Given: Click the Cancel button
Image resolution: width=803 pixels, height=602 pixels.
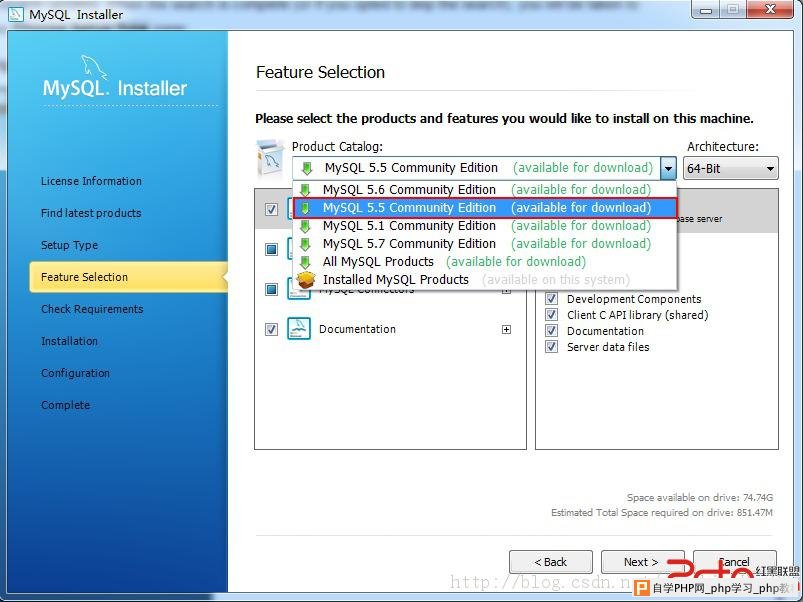Looking at the screenshot, I should pos(735,562).
